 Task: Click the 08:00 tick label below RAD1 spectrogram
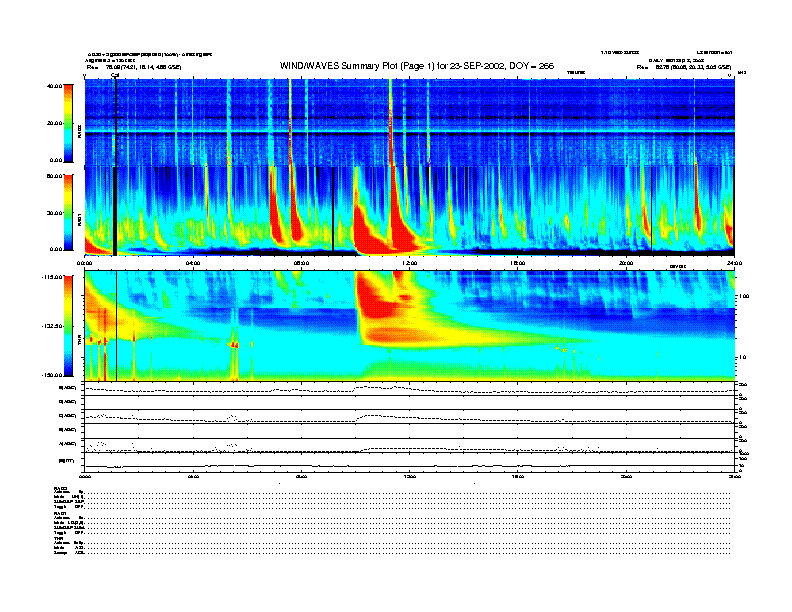[x=301, y=263]
